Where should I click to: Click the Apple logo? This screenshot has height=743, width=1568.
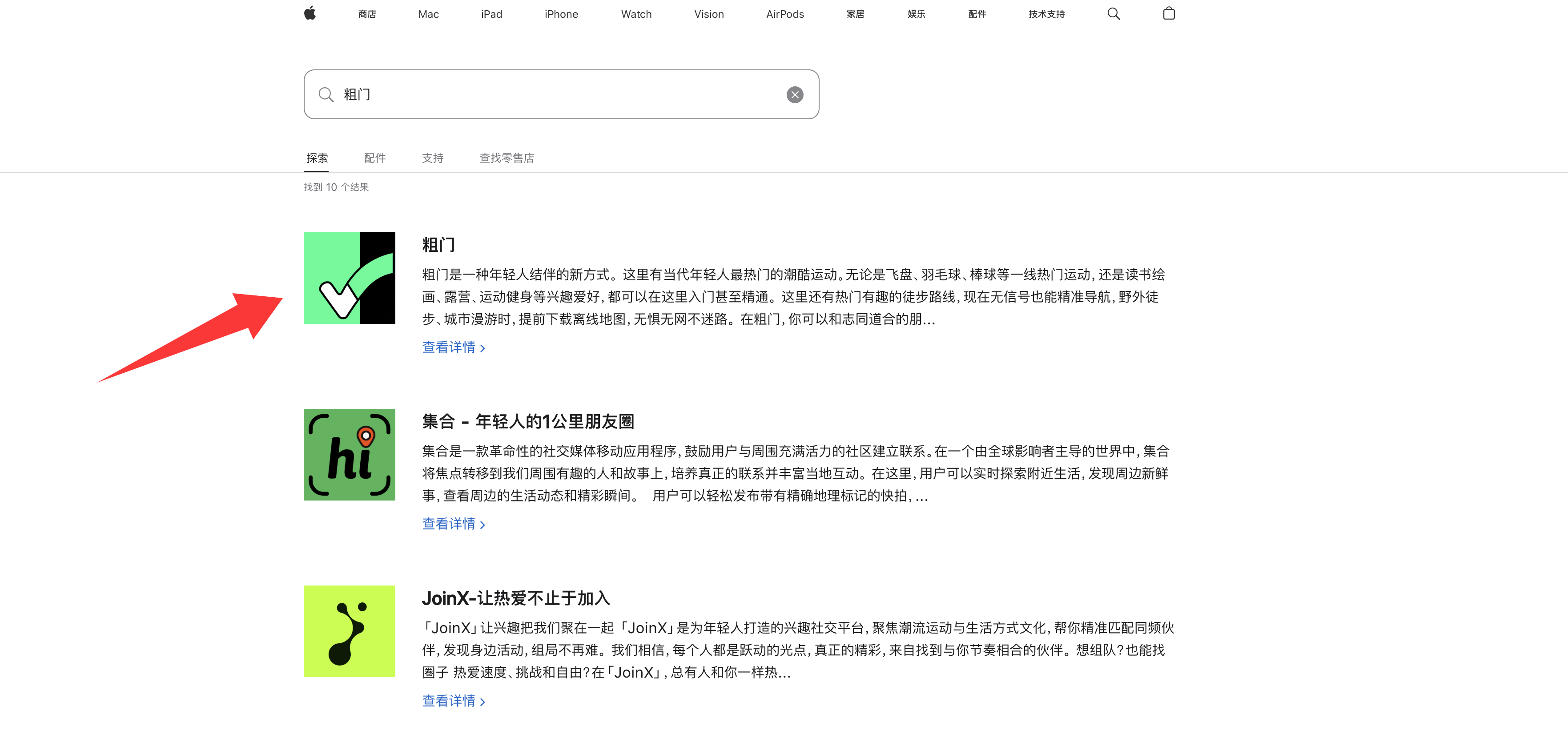310,13
